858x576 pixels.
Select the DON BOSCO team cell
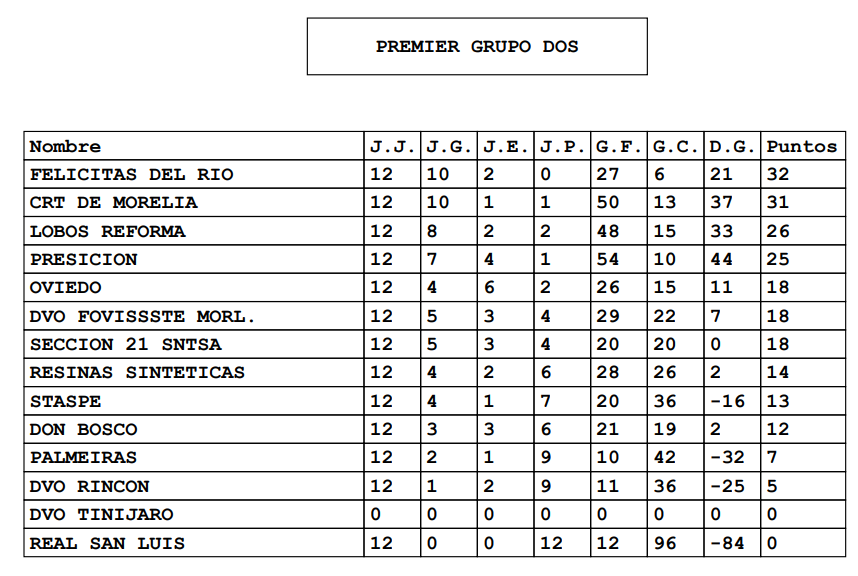(x=84, y=429)
